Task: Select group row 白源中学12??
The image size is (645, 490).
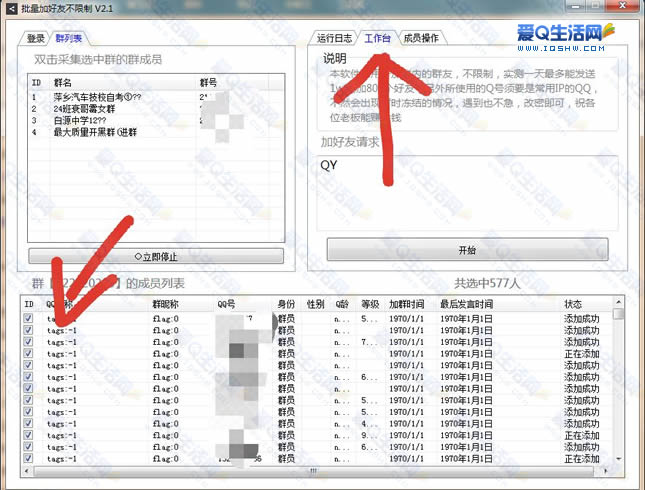Action: pyautogui.click(x=156, y=121)
